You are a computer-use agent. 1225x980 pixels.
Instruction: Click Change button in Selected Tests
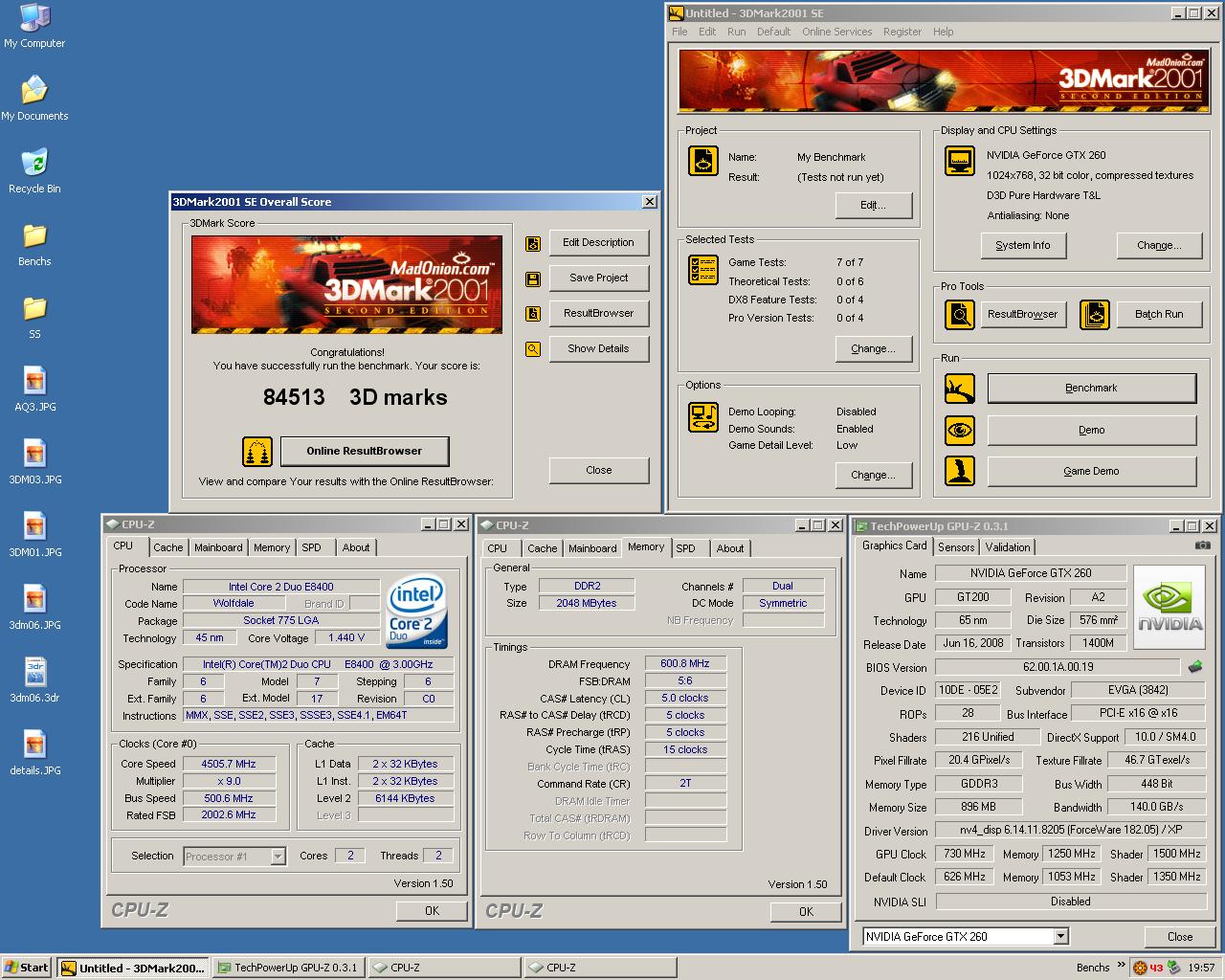873,348
